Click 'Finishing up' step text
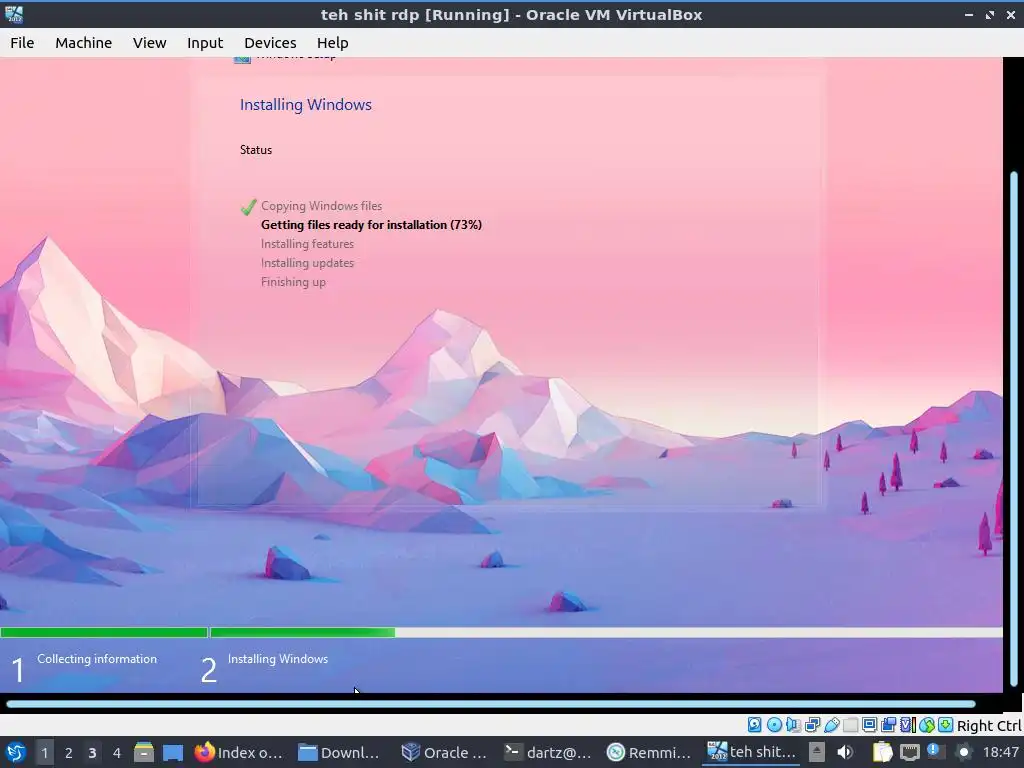Image resolution: width=1024 pixels, height=768 pixels. pos(293,282)
